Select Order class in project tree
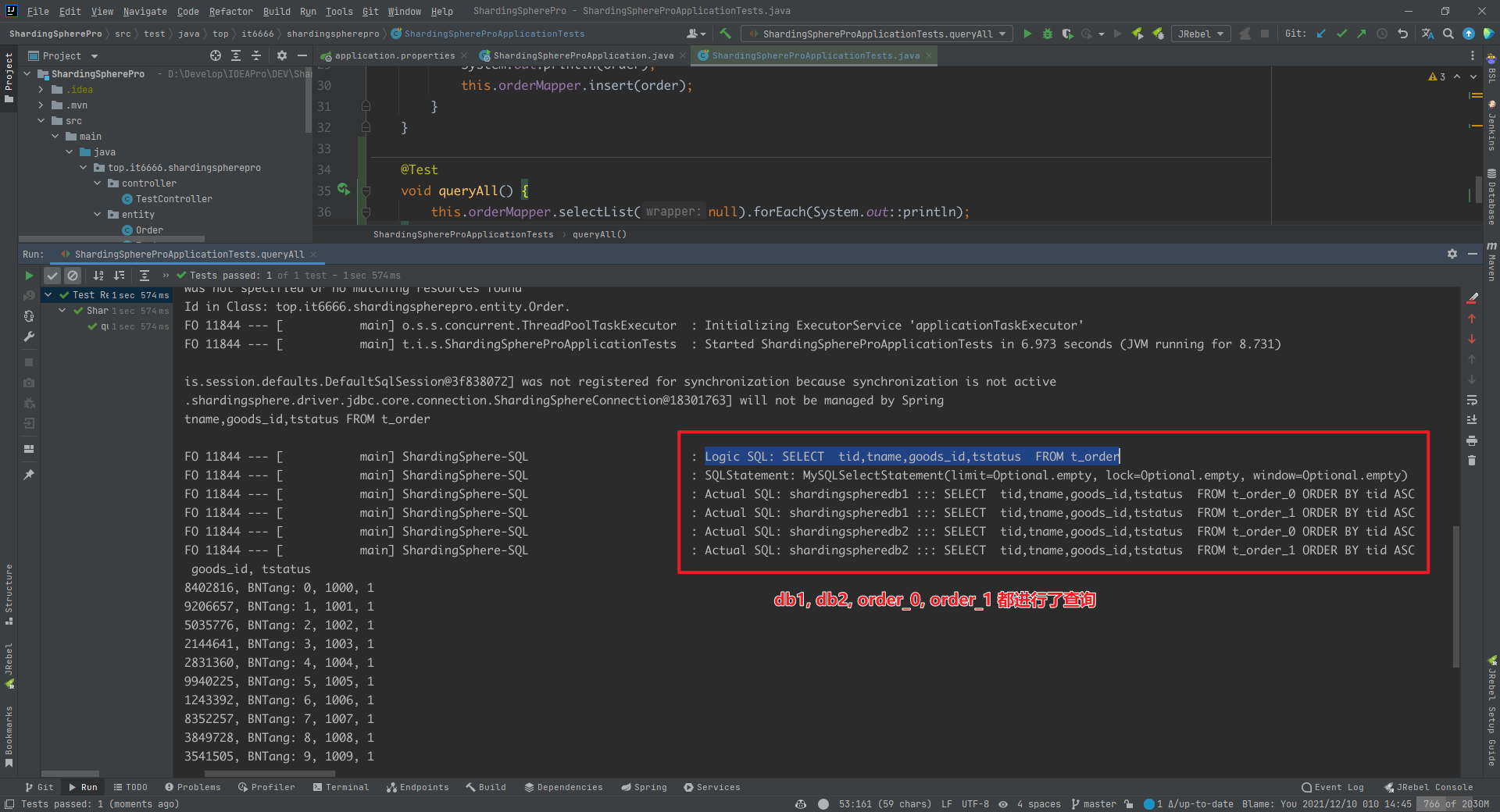1500x812 pixels. 142,230
